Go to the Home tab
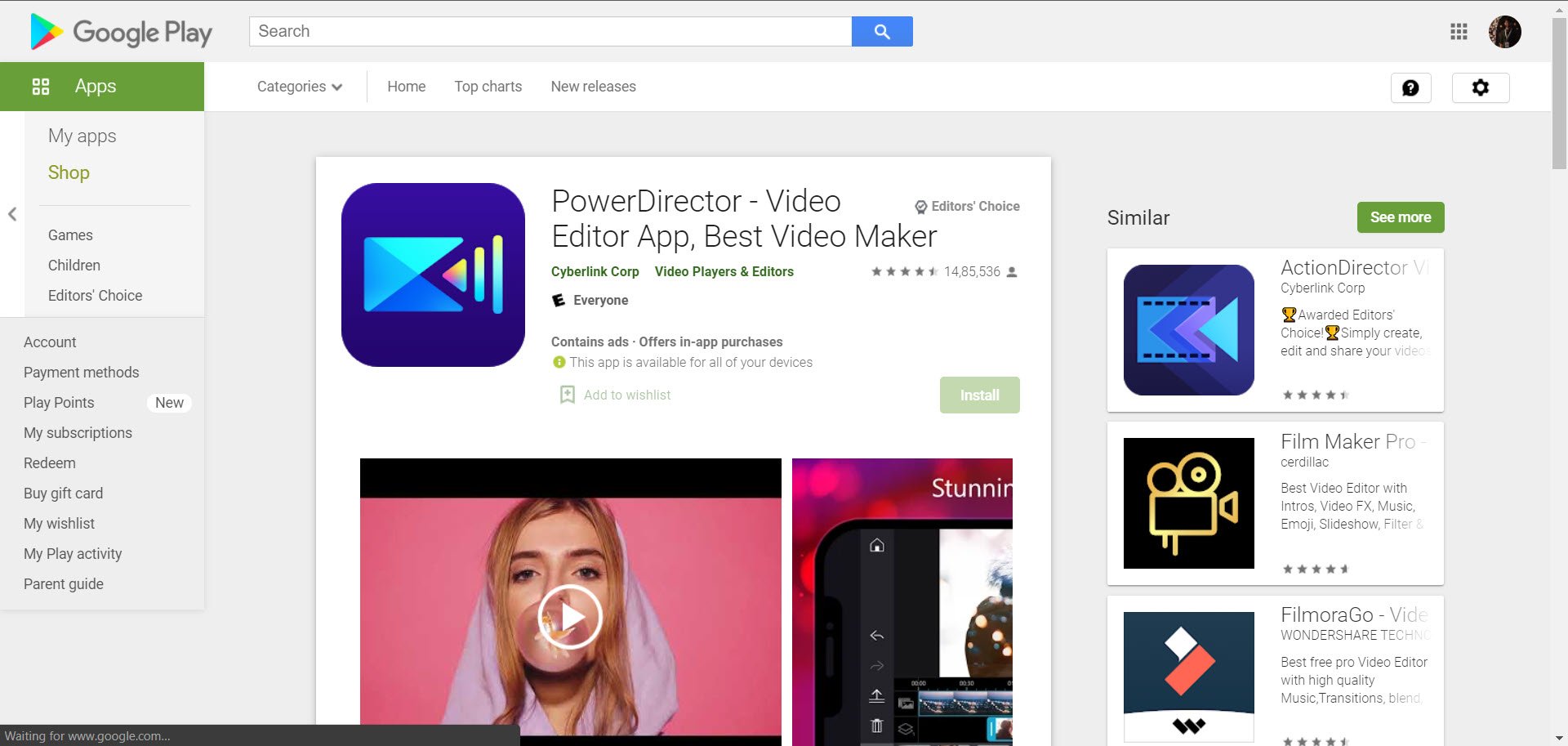 click(406, 87)
